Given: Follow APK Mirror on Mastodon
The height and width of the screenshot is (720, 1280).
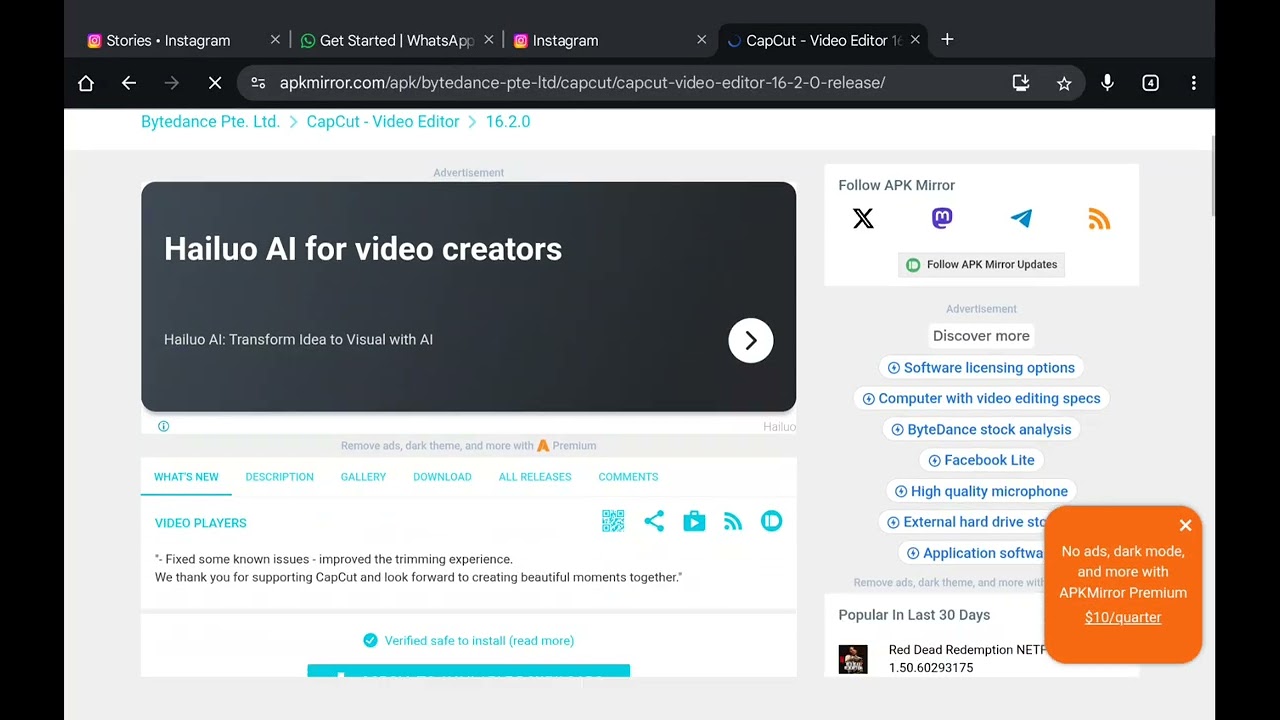Looking at the screenshot, I should 942,219.
